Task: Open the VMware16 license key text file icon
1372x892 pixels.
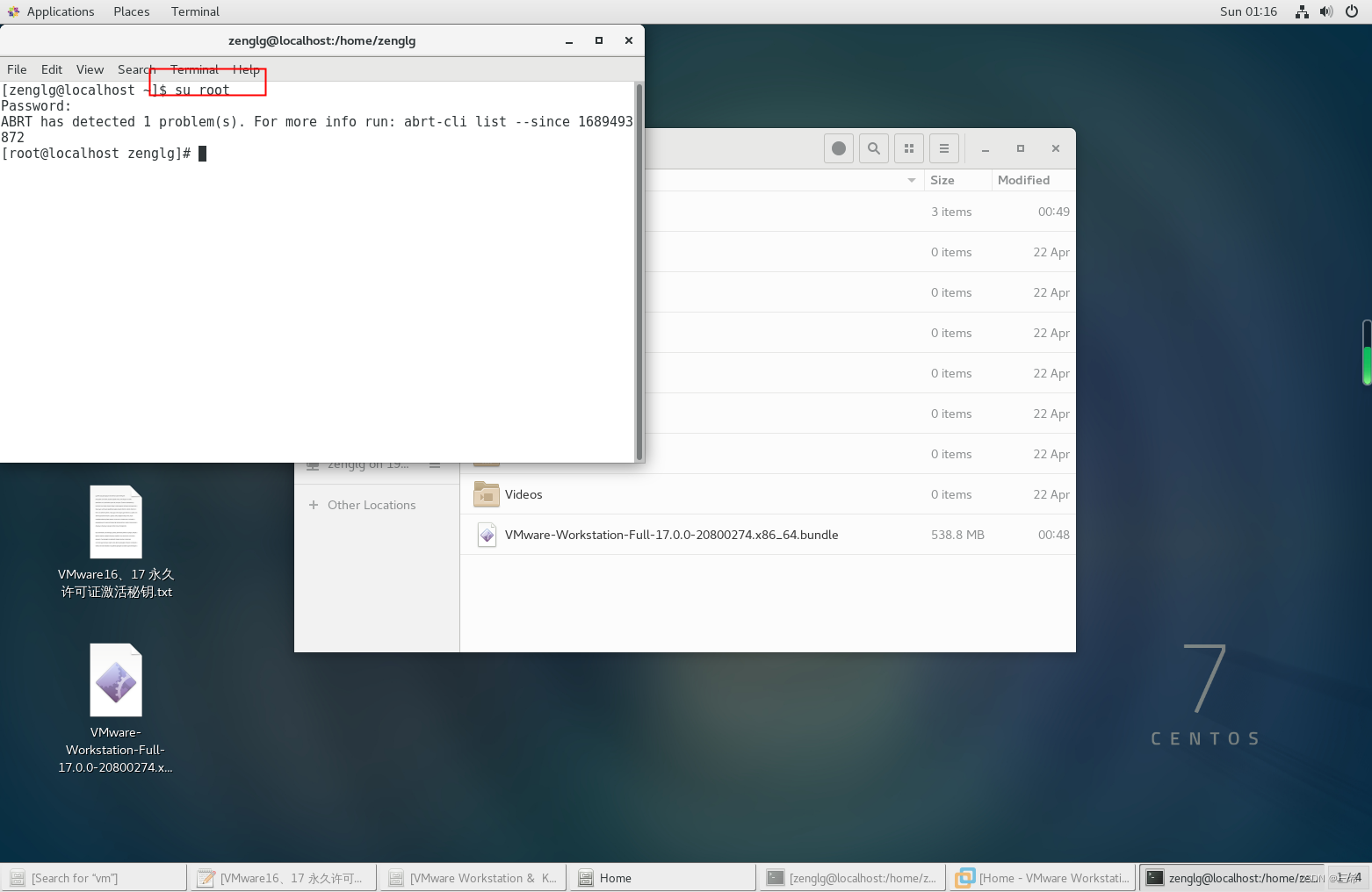Action: click(115, 522)
